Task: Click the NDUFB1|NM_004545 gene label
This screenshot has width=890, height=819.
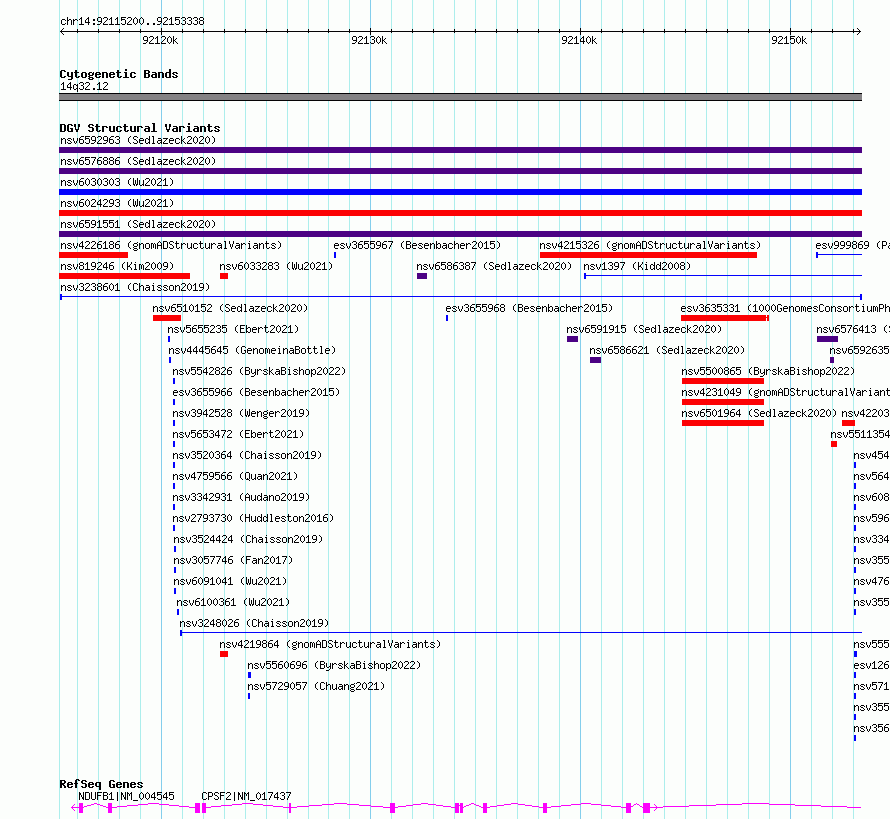Action: 126,796
